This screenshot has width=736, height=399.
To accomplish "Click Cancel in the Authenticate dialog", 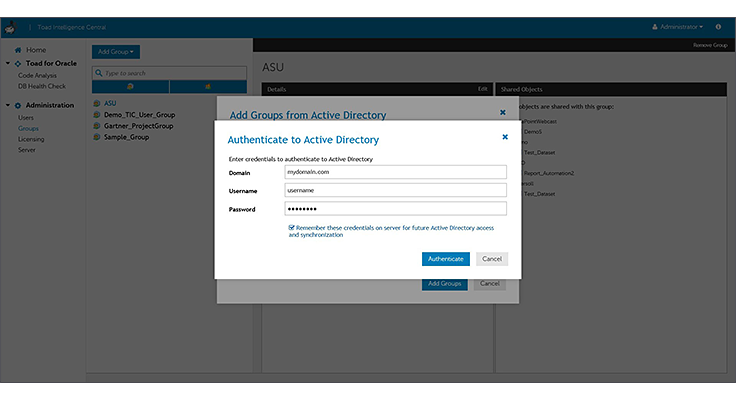I will [x=492, y=259].
